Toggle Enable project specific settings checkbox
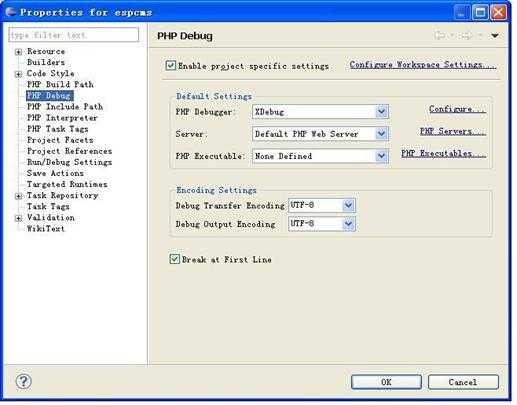The width and height of the screenshot is (517, 405). coord(170,65)
